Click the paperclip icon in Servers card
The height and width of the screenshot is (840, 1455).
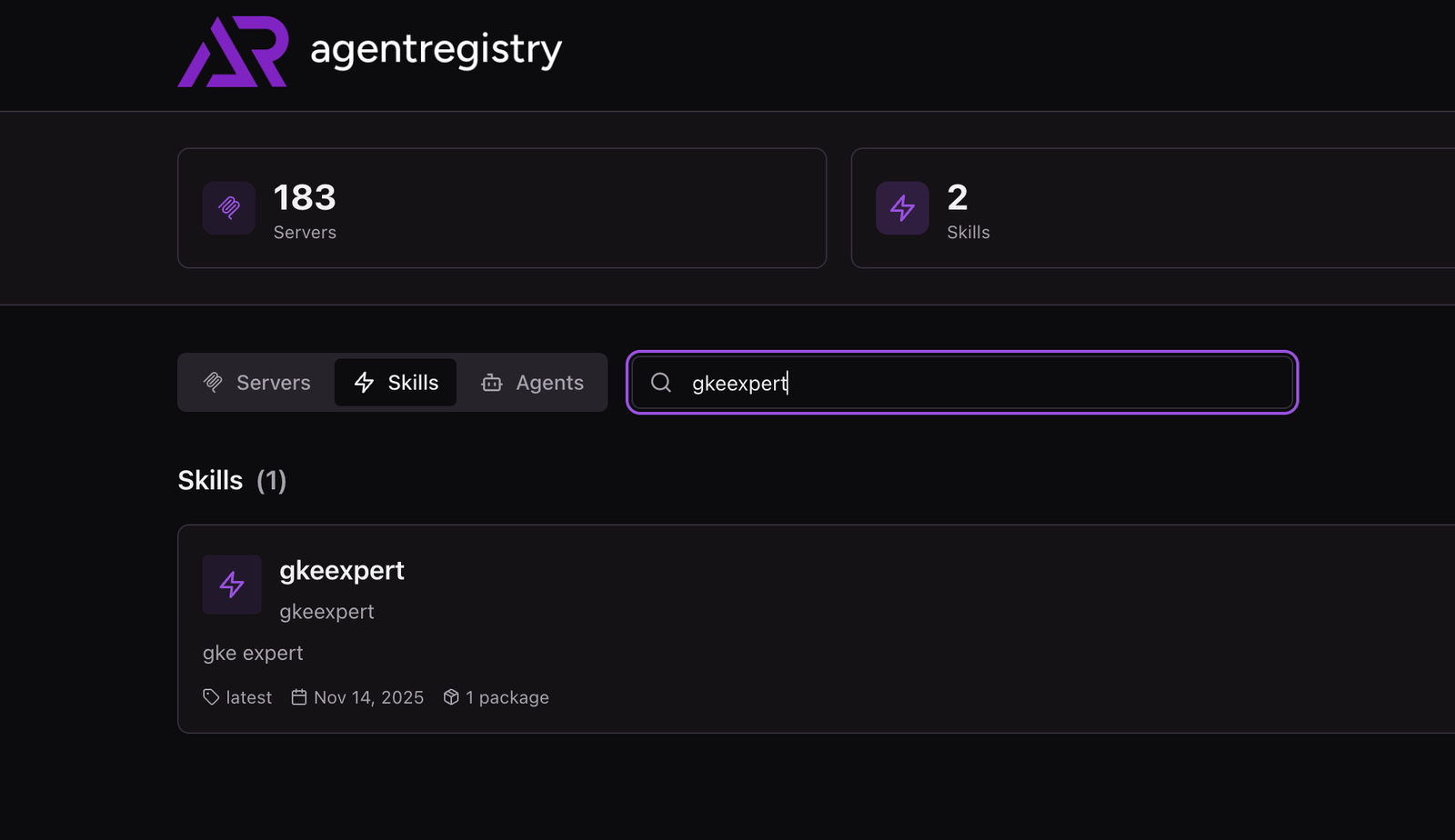(x=229, y=208)
